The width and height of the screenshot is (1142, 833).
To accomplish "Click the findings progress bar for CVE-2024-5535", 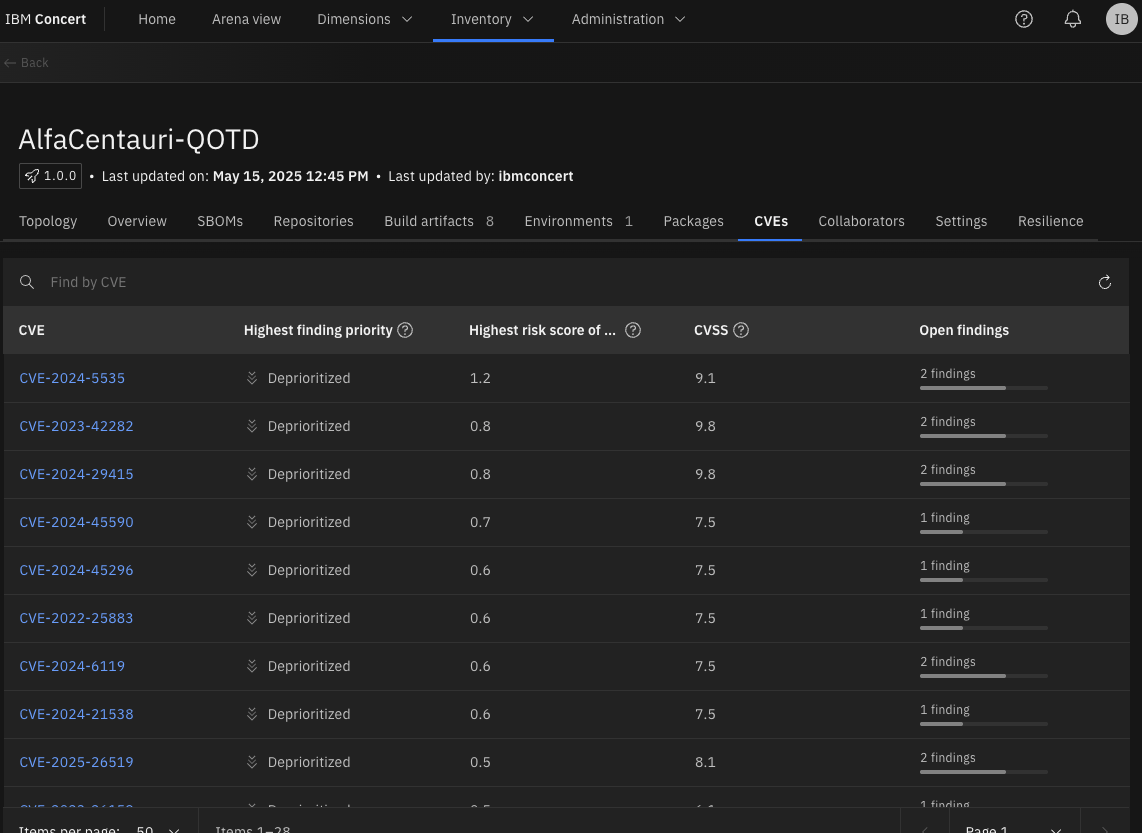I will click(x=984, y=388).
